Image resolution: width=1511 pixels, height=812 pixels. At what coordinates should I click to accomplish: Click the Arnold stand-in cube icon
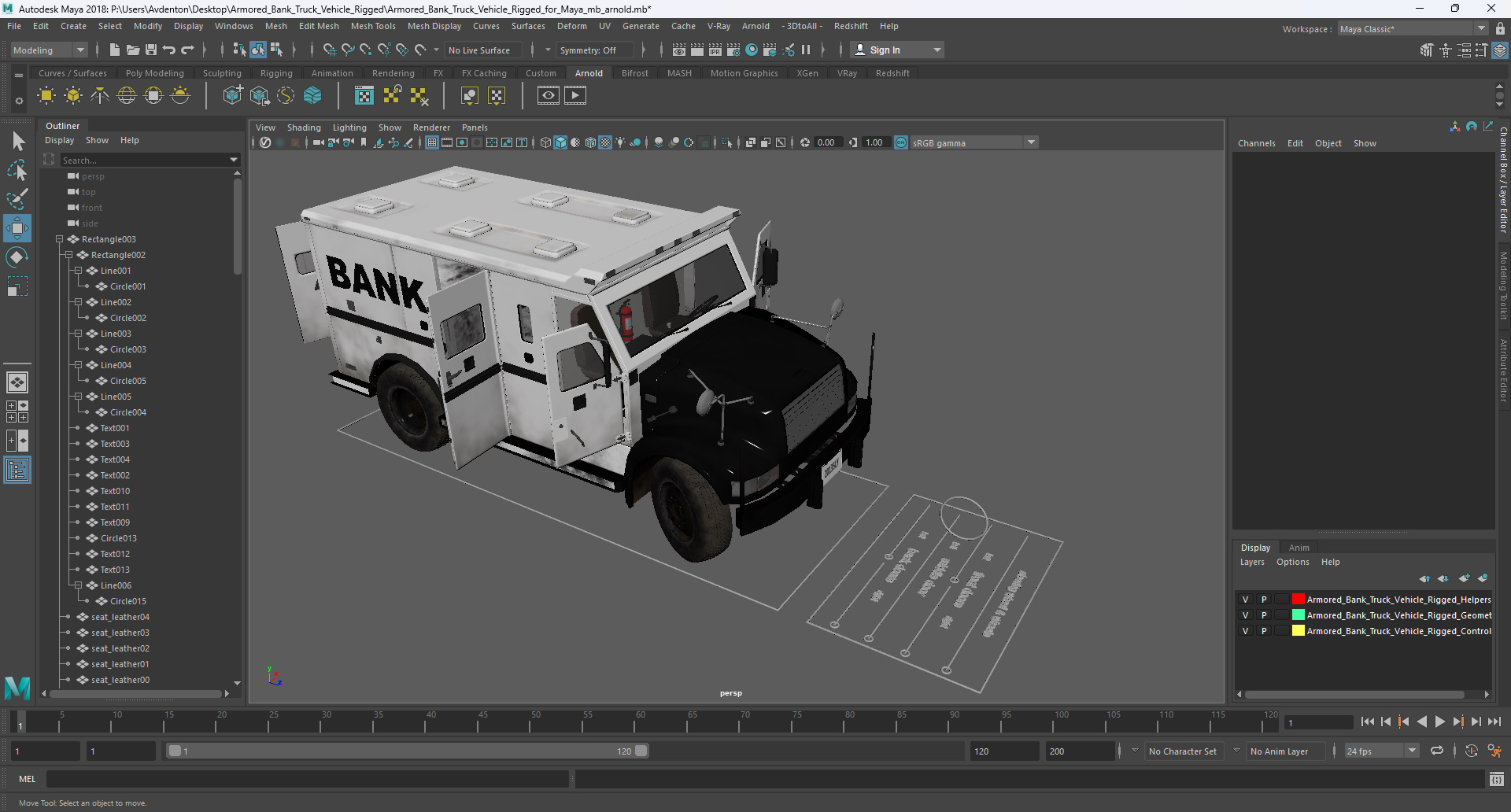tap(232, 96)
